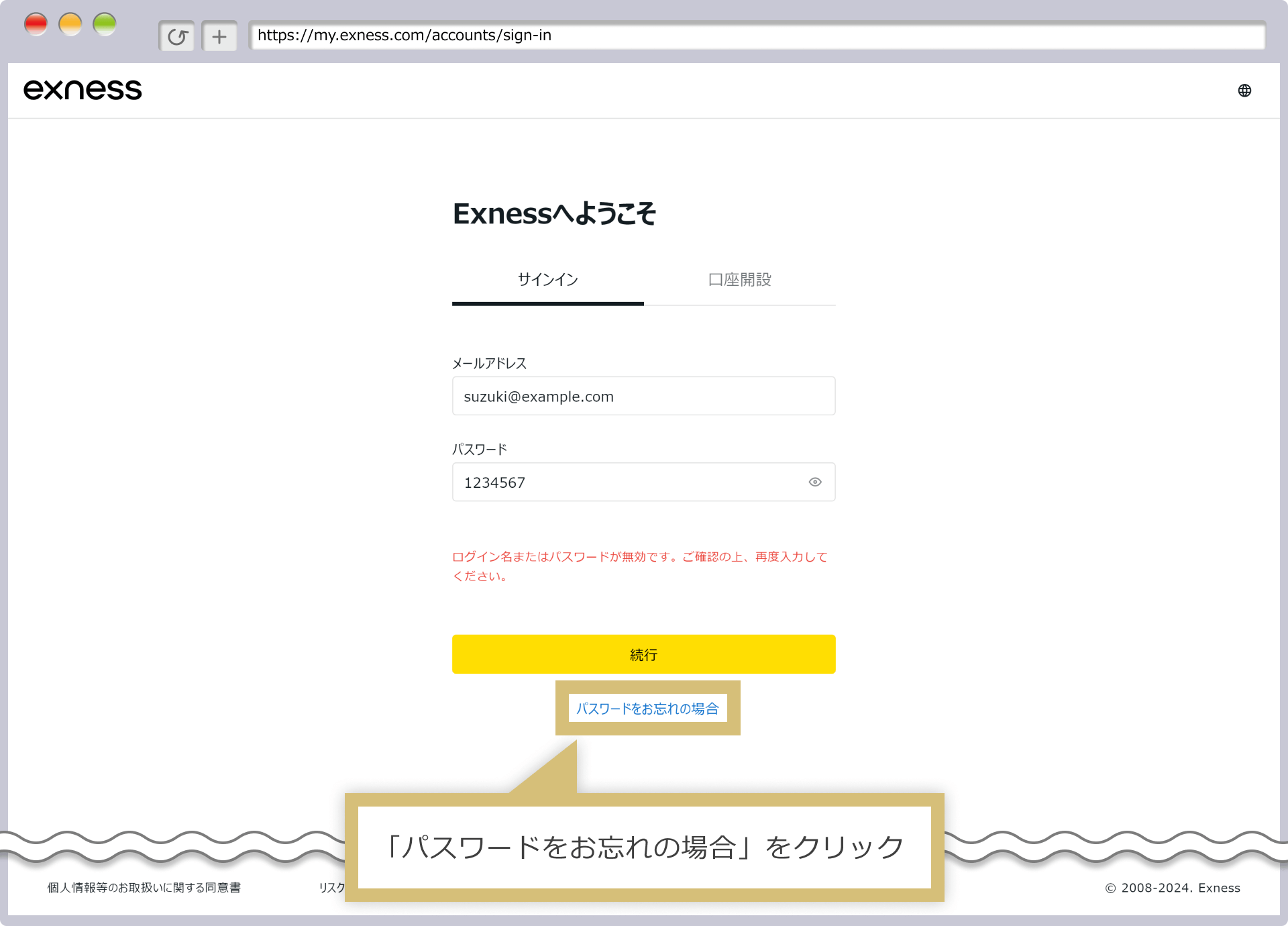Open the language globe selector
Viewport: 1288px width, 926px height.
coord(1244,91)
